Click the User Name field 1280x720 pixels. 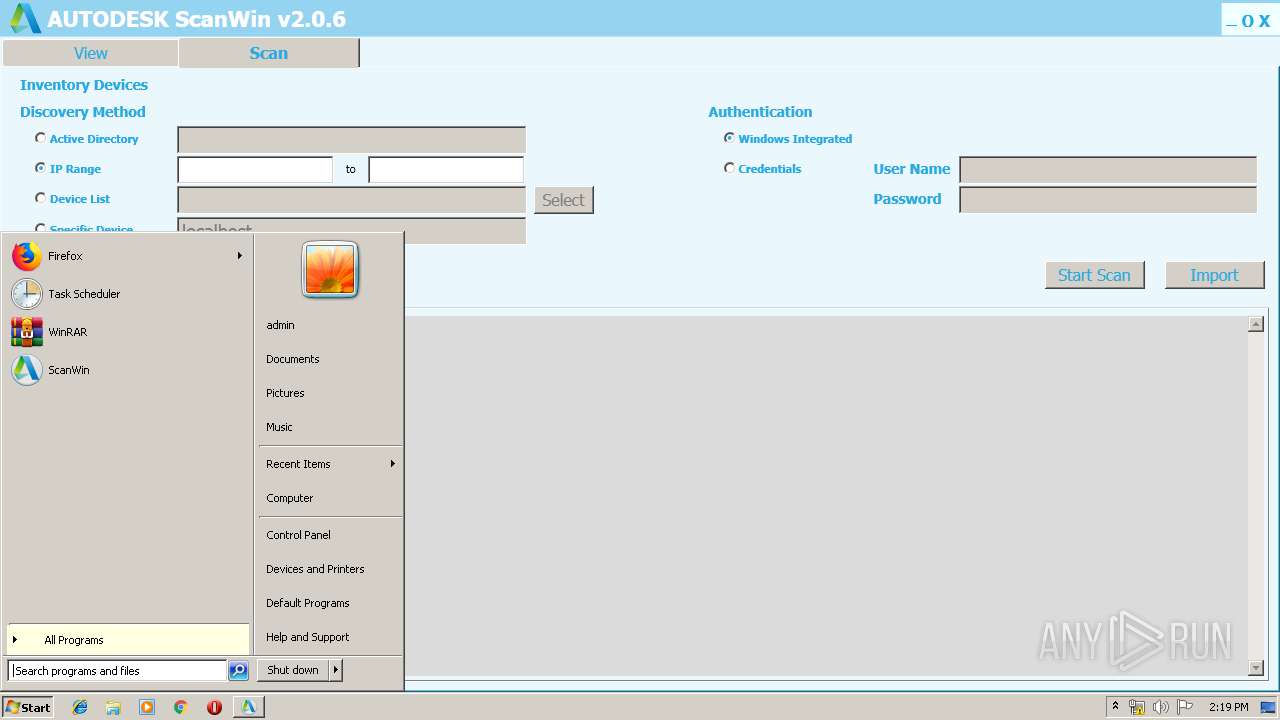point(1108,170)
